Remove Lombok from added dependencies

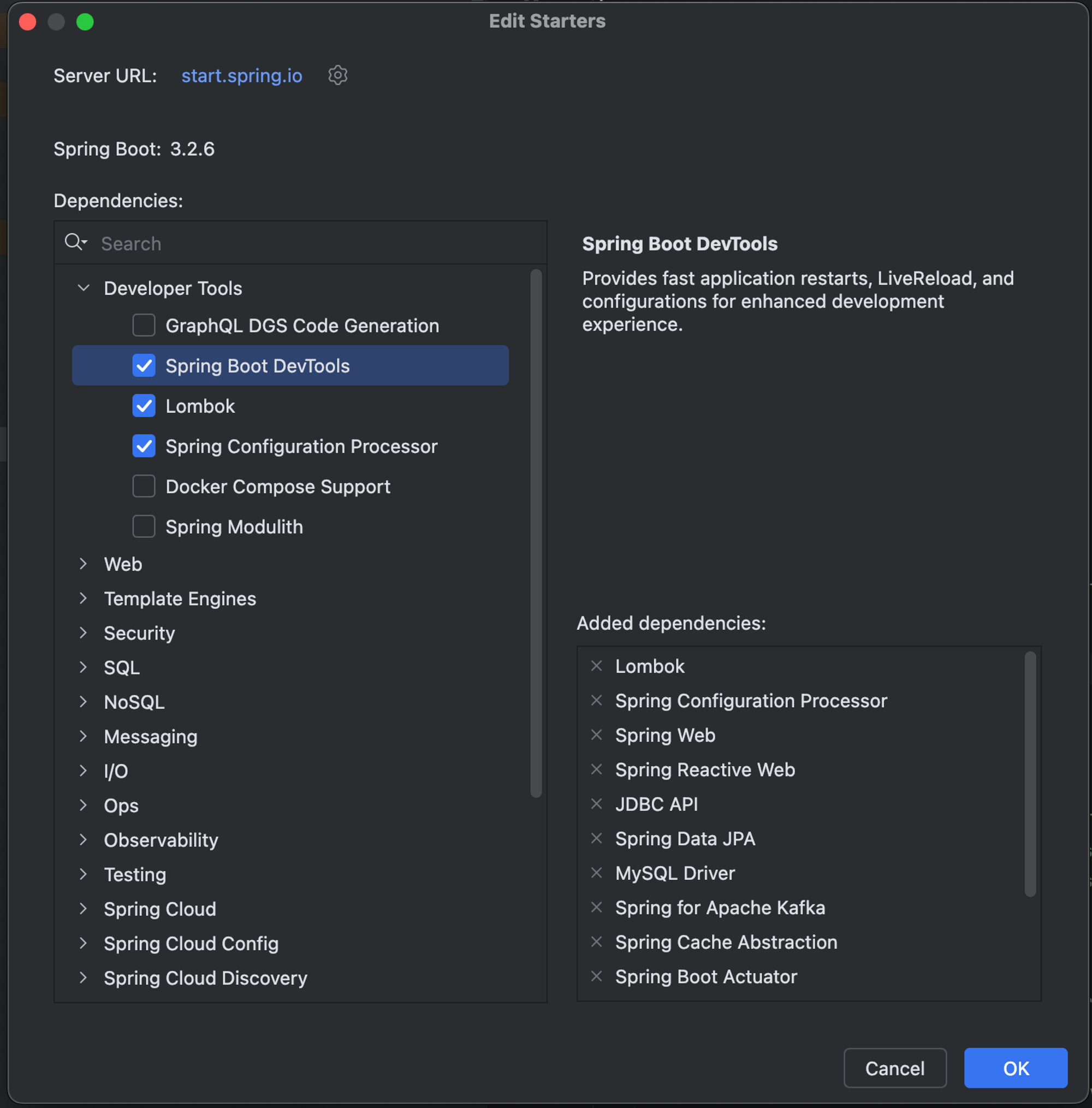[x=596, y=666]
